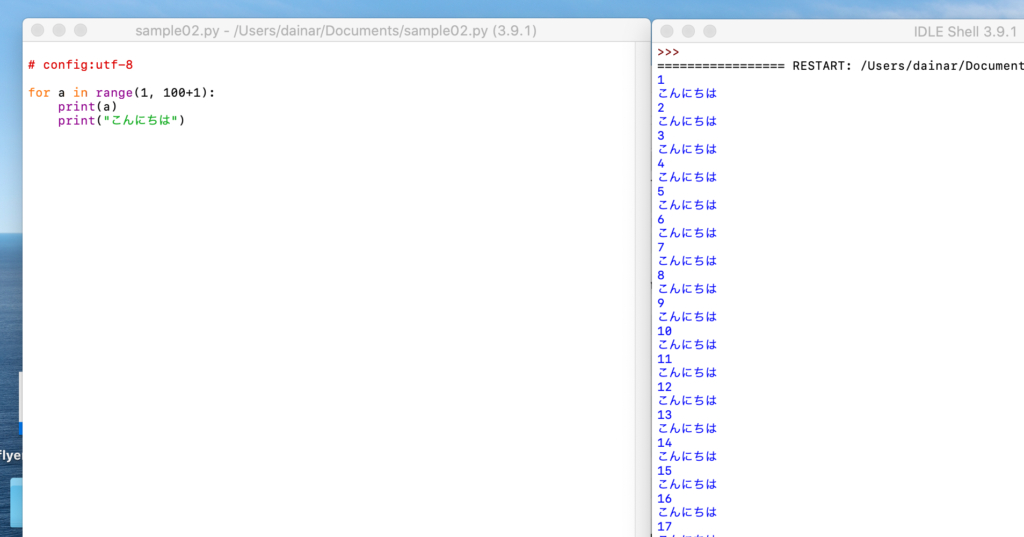This screenshot has width=1024, height=537.
Task: Click output number 16 in shell
Action: (x=664, y=498)
